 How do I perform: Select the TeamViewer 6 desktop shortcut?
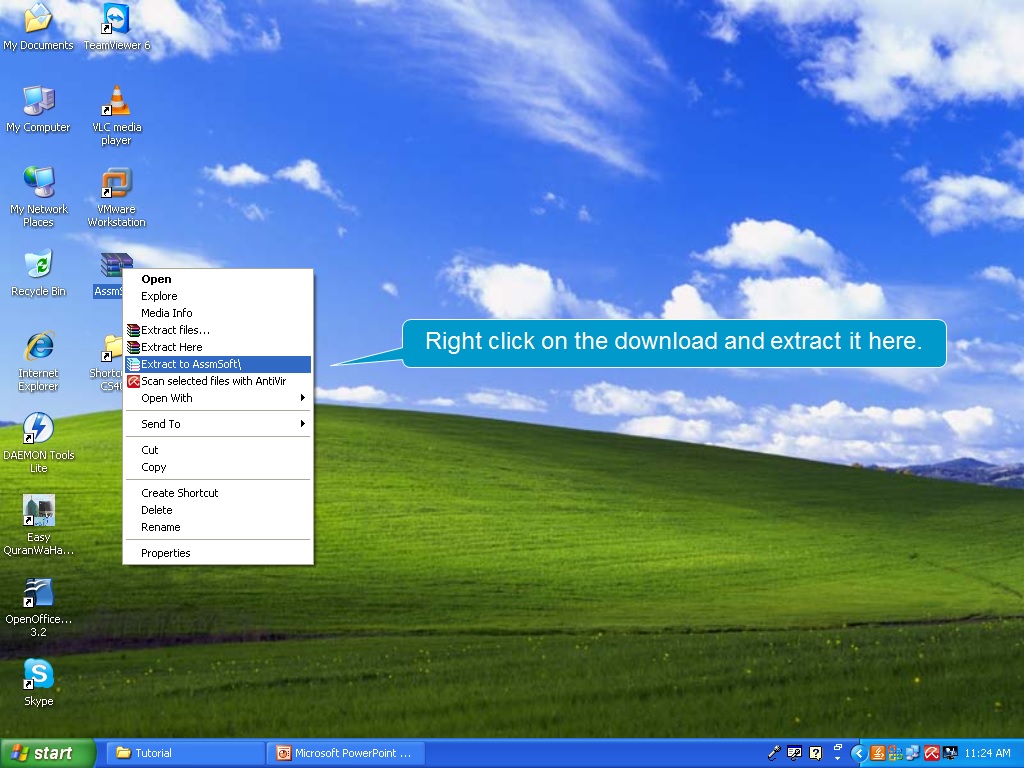pos(116,26)
